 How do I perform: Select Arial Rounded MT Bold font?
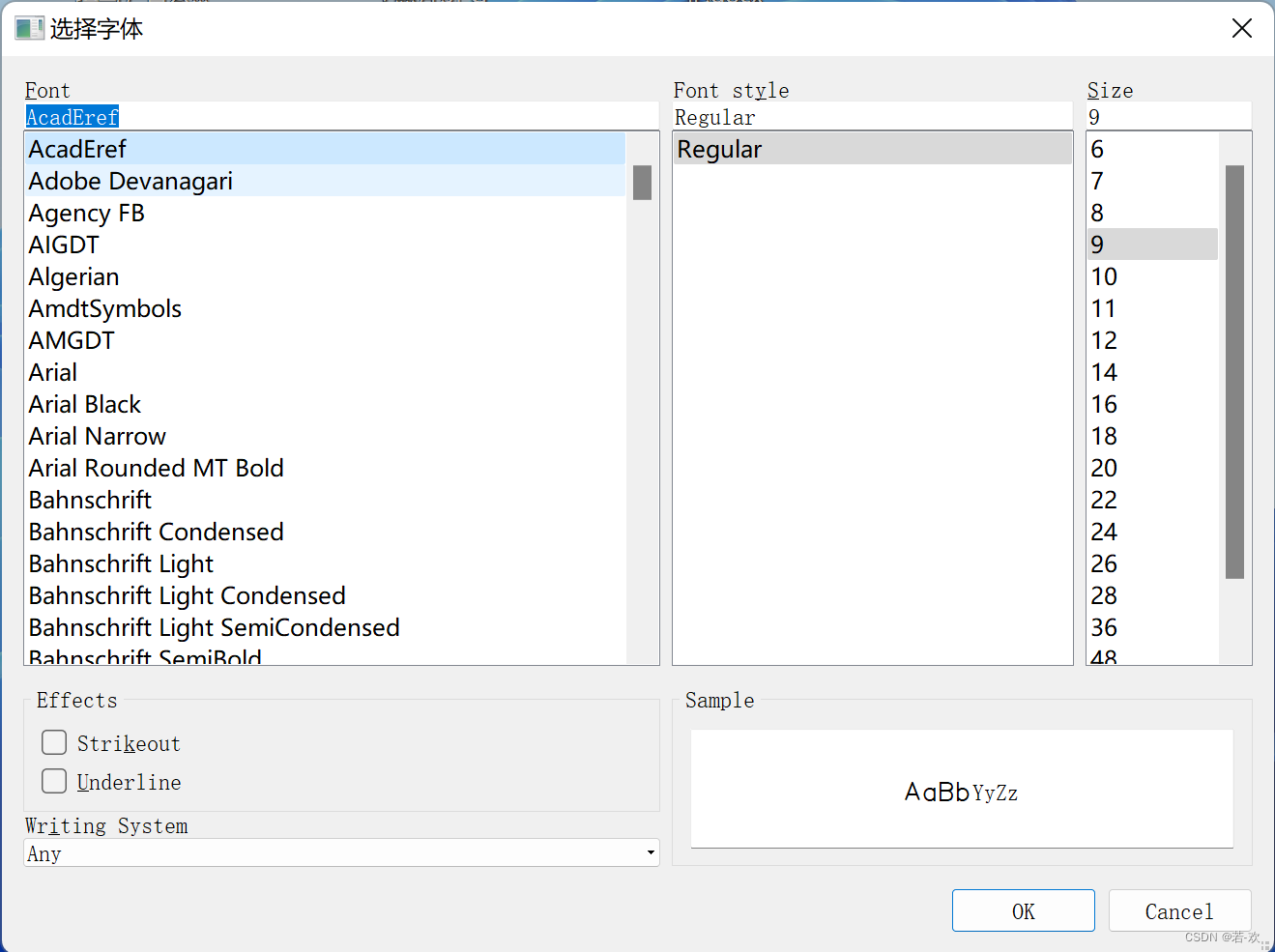point(325,468)
